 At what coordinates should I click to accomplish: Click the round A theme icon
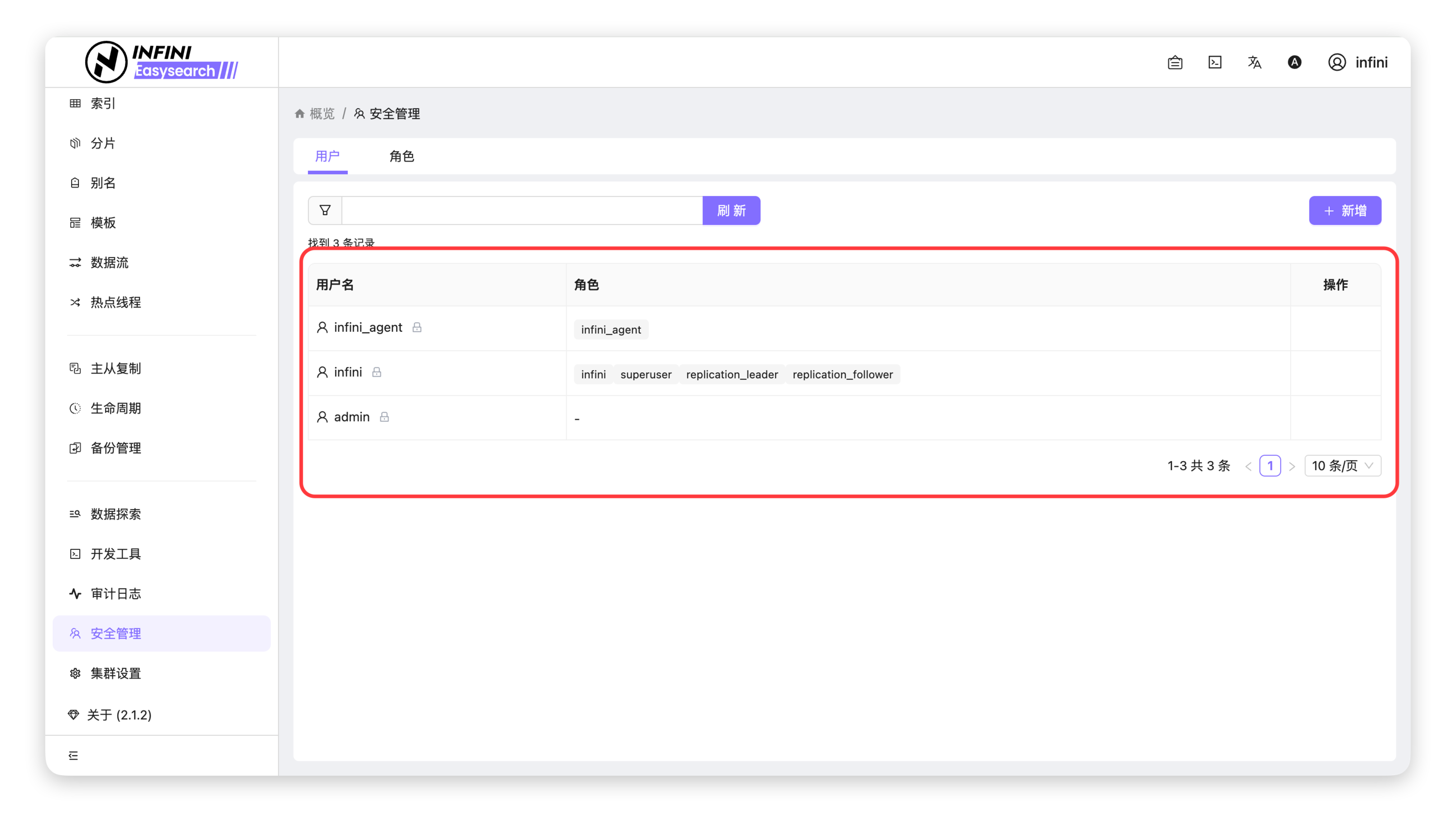click(x=1294, y=62)
